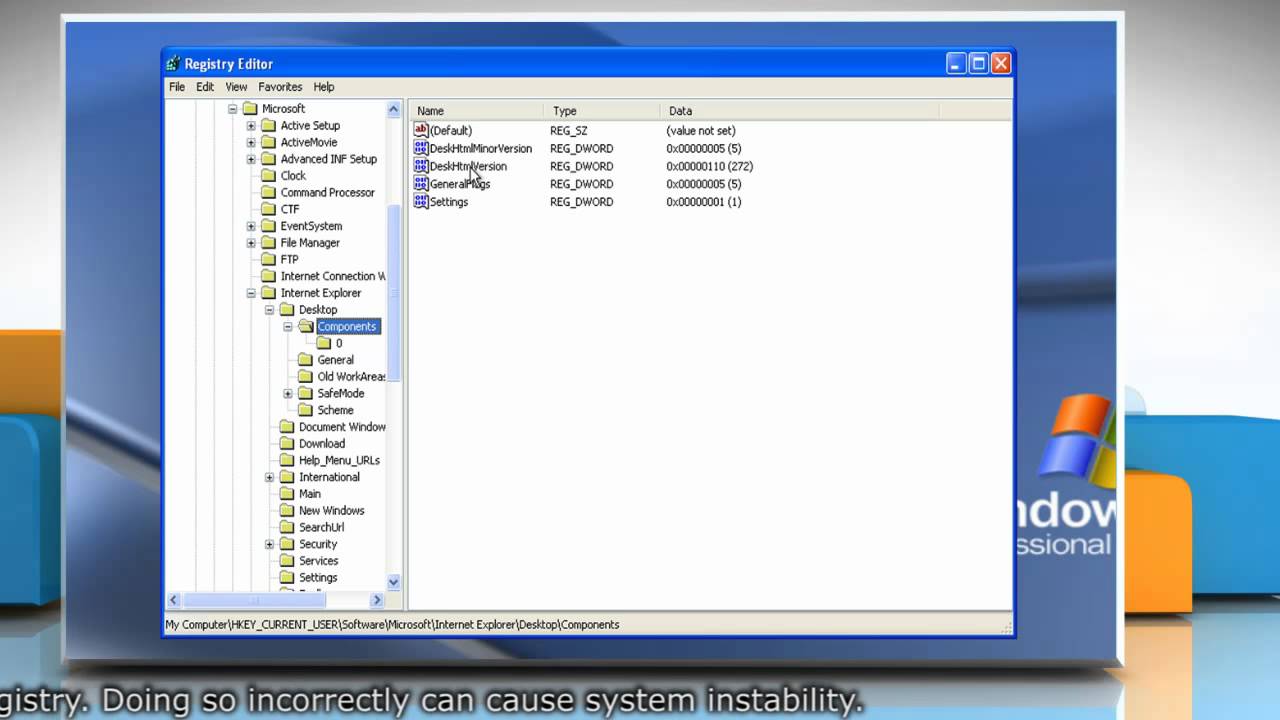This screenshot has height=720, width=1280.
Task: Click the DeskHtmlMinorVersion DWORD icon
Action: (421, 148)
